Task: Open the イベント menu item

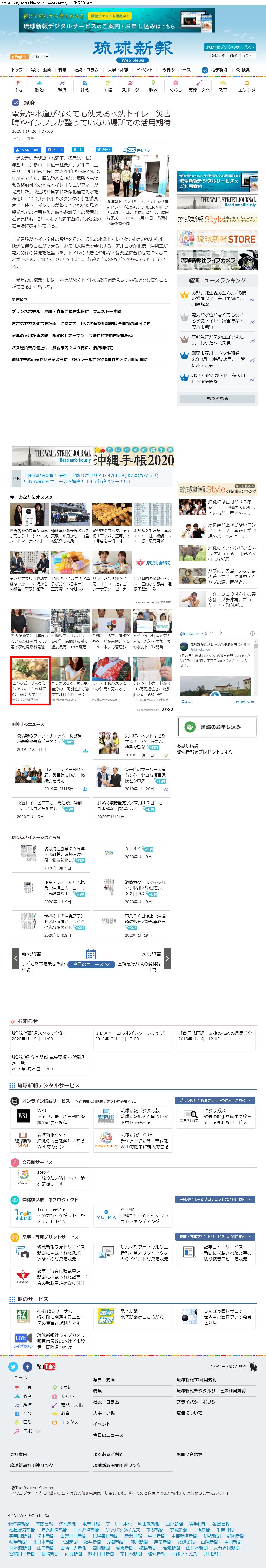Action: pyautogui.click(x=145, y=70)
